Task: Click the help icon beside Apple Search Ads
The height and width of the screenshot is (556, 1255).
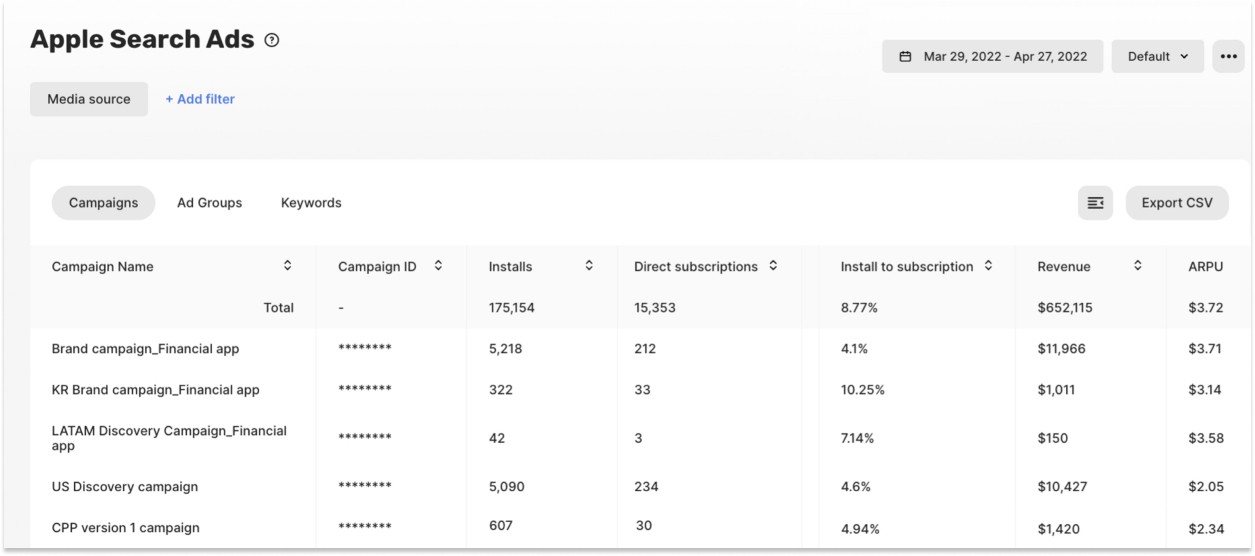Action: tap(272, 41)
